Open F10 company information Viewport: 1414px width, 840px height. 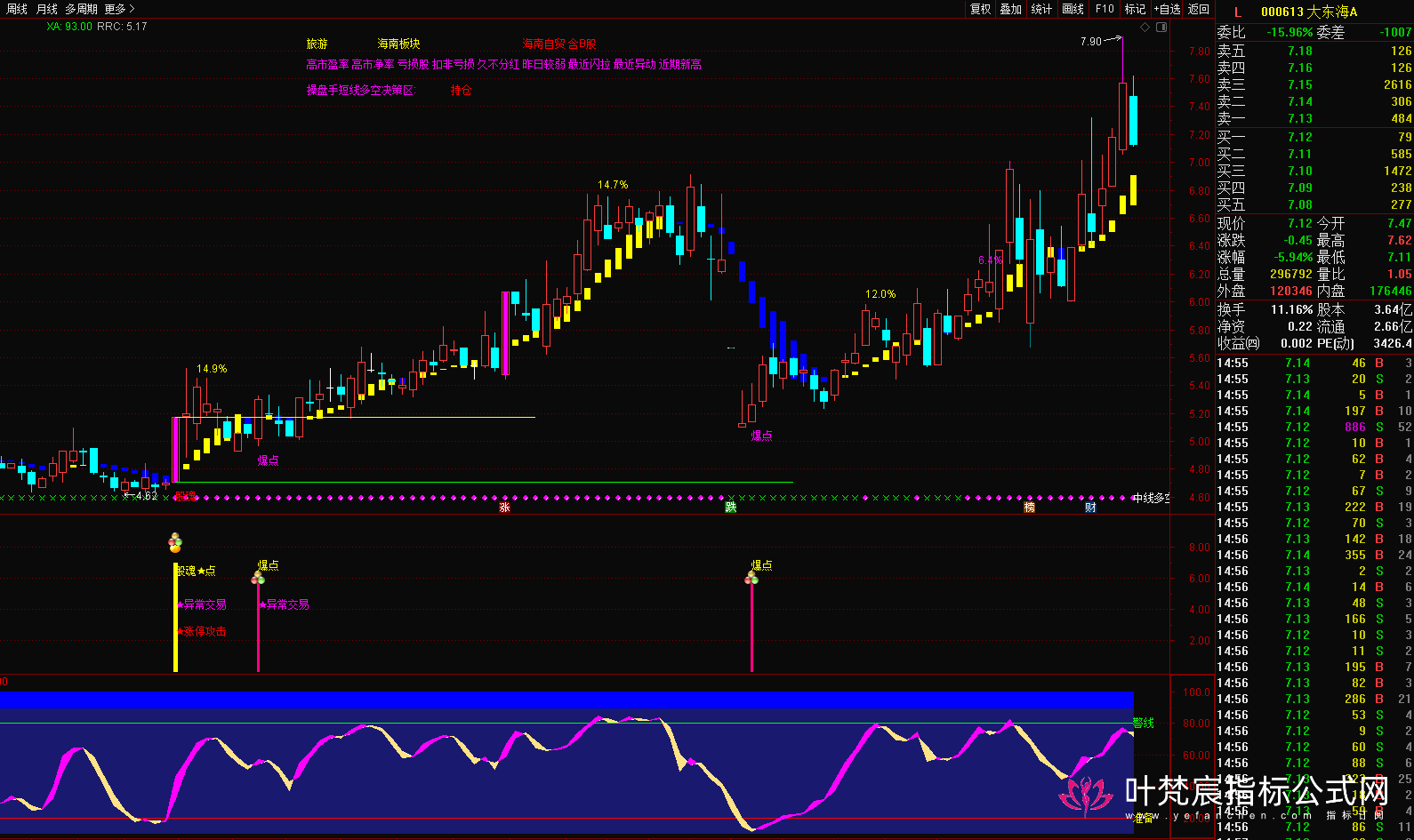(1105, 9)
